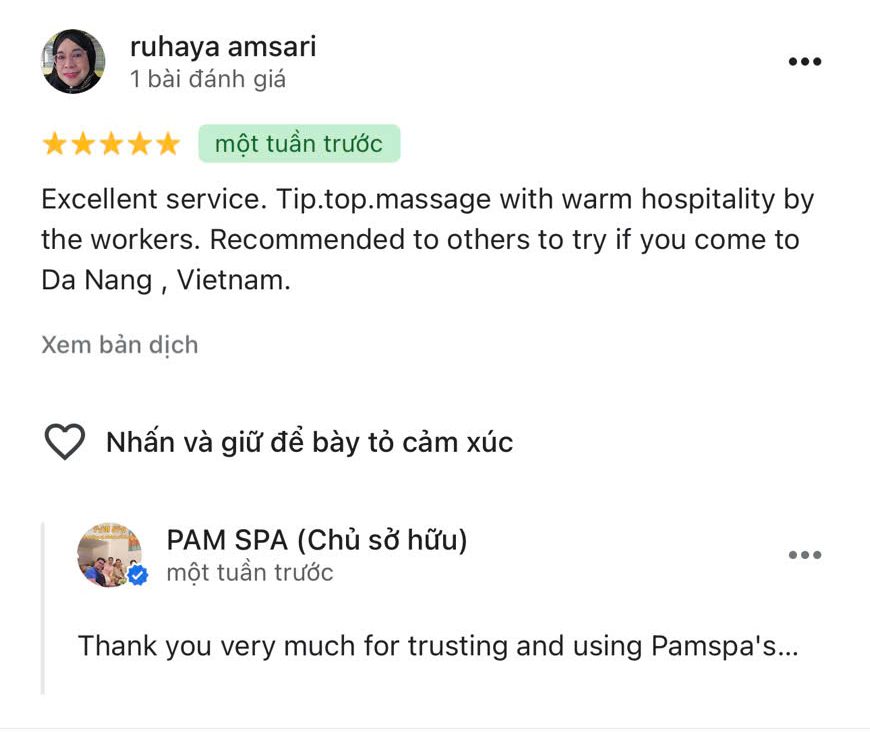Viewport: 870px width, 732px height.
Task: Click the 'Excellent service' review text
Action: [x=428, y=240]
